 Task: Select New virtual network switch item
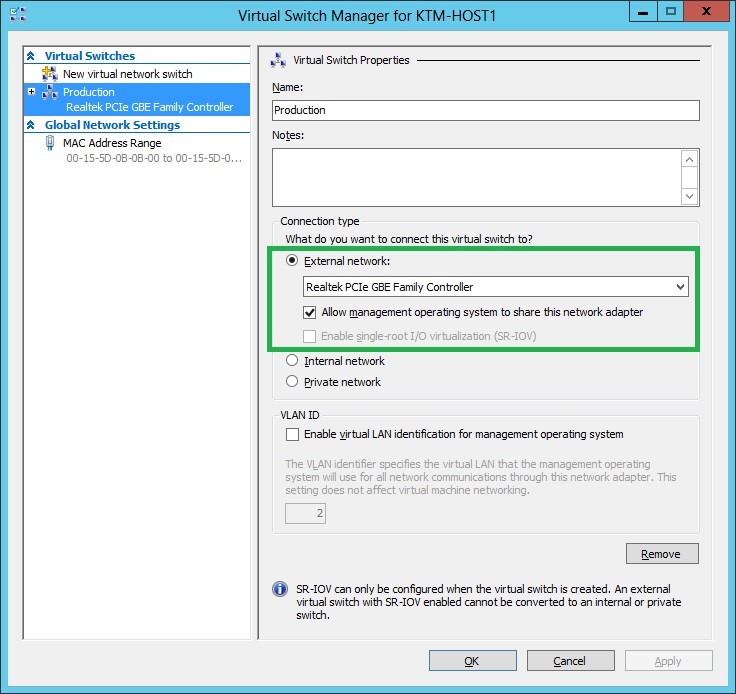pyautogui.click(x=127, y=74)
